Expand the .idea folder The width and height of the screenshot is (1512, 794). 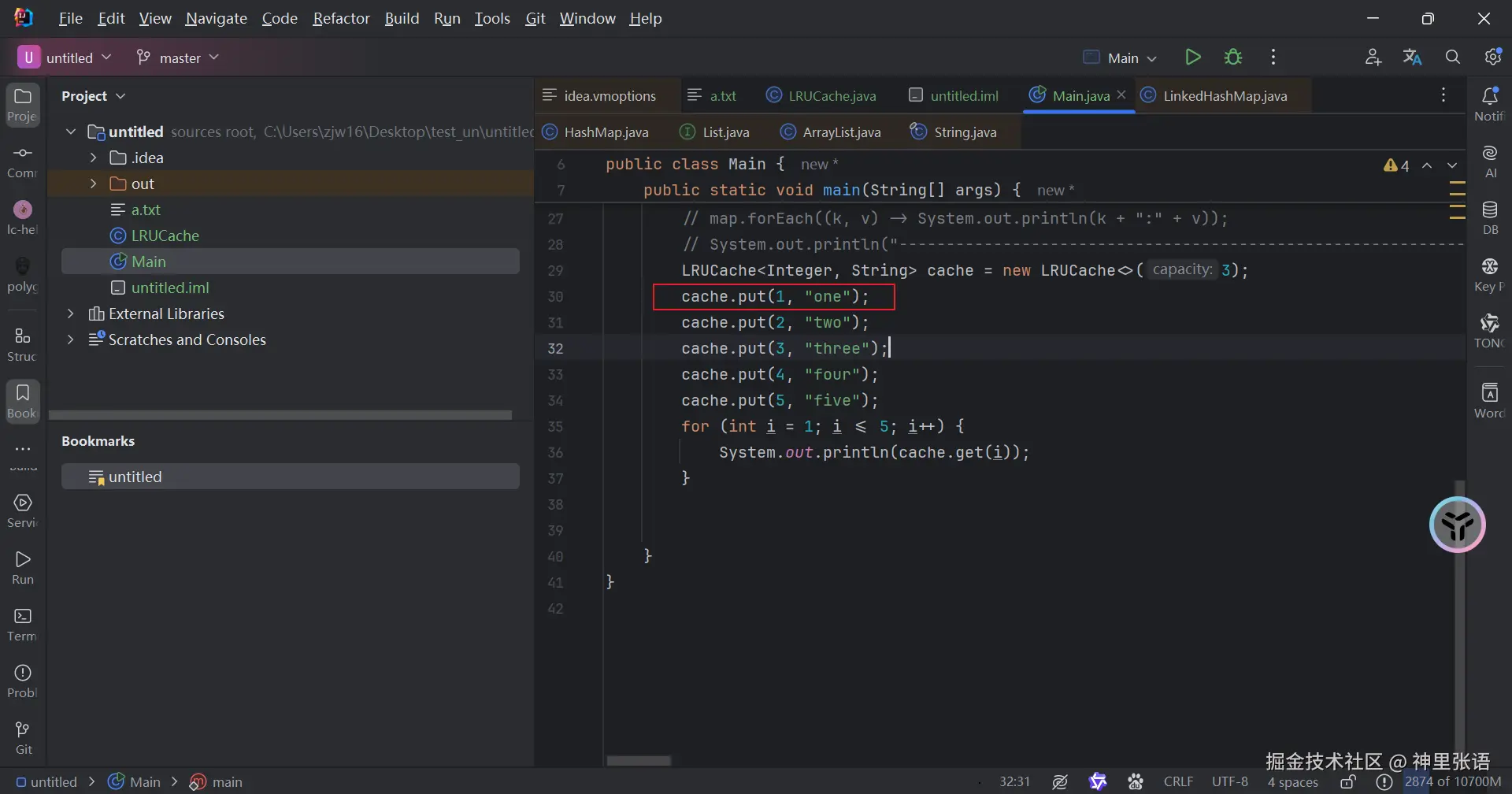point(93,158)
